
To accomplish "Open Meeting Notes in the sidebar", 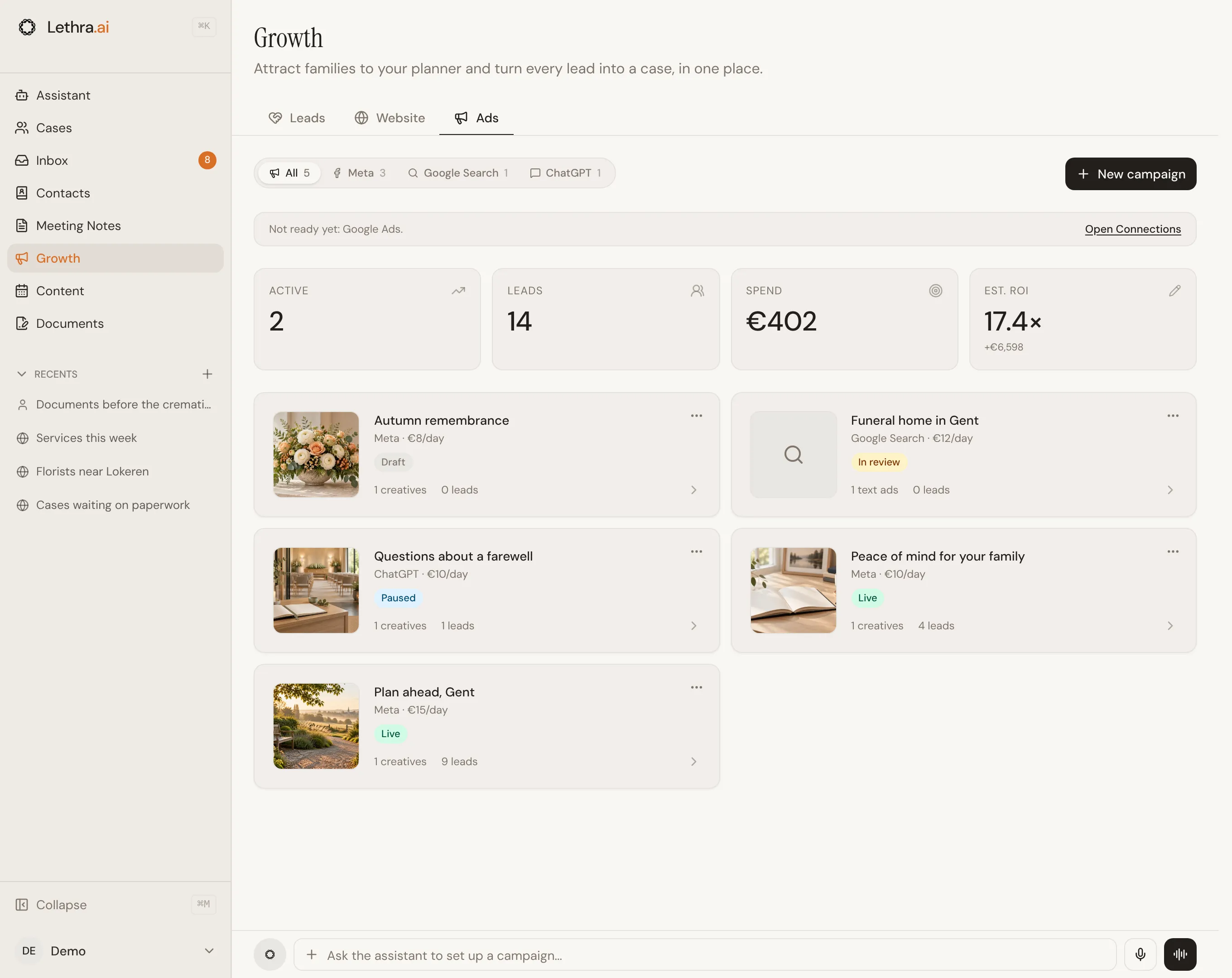I will click(115, 225).
